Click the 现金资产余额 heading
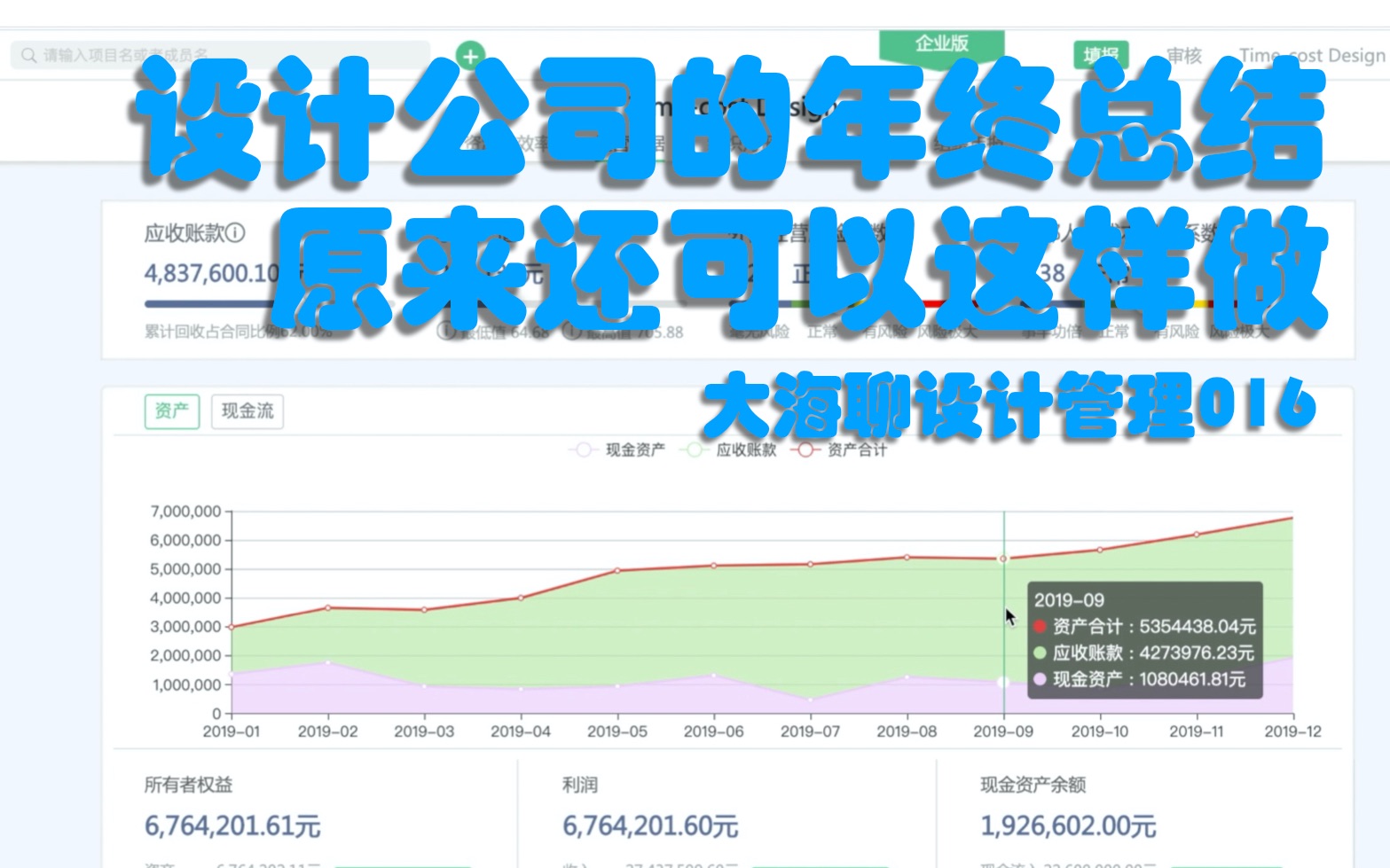 (1033, 785)
